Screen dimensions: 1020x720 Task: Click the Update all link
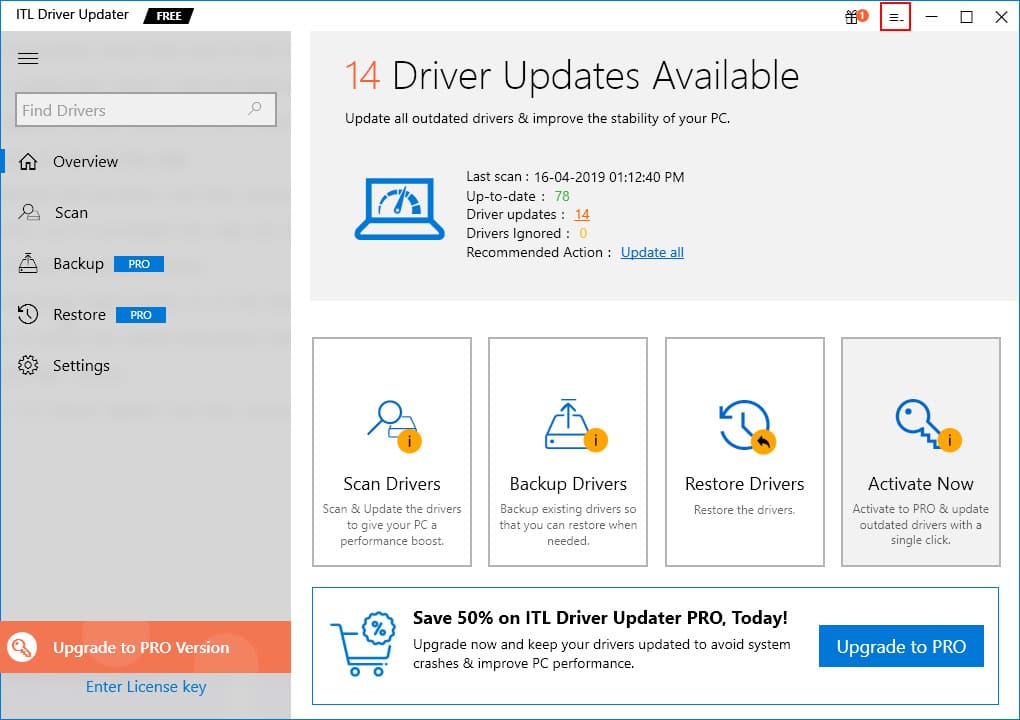[x=652, y=252]
